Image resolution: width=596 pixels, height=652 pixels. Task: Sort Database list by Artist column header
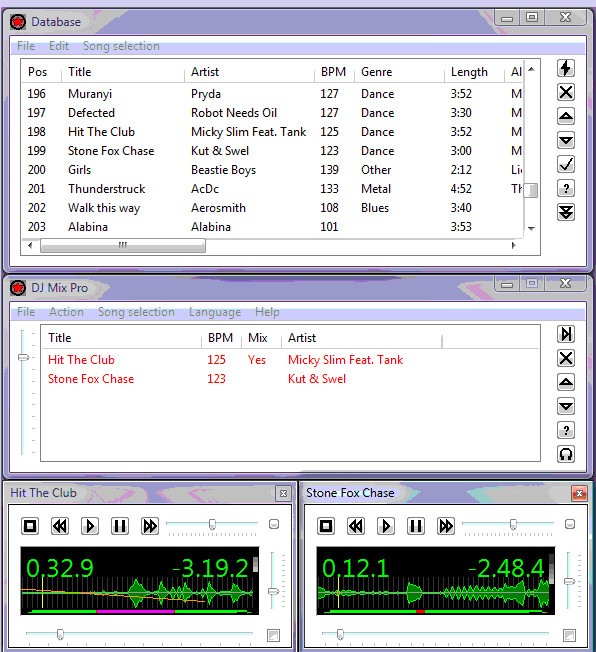click(x=249, y=72)
